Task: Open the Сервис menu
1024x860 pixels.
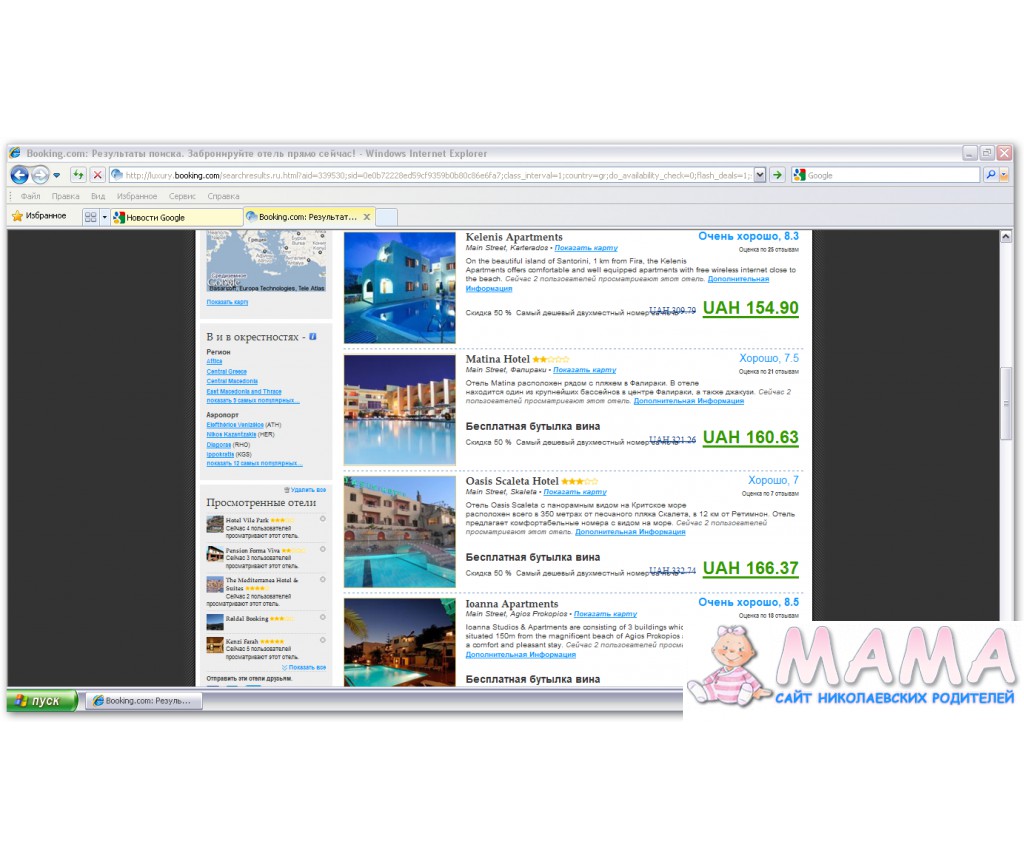Action: coord(182,196)
